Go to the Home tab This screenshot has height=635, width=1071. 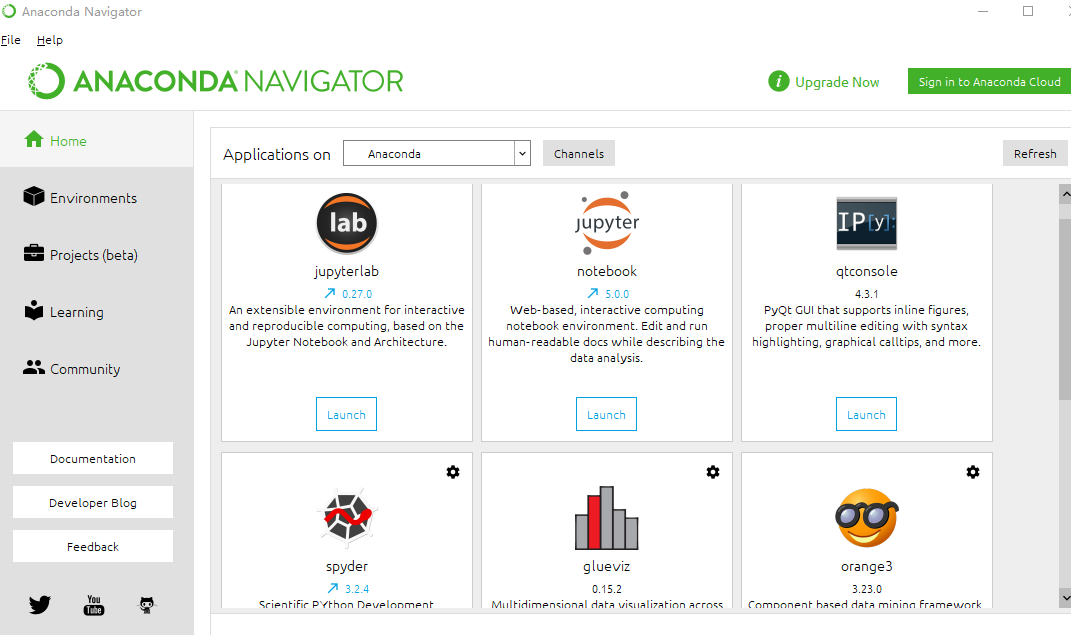96,141
